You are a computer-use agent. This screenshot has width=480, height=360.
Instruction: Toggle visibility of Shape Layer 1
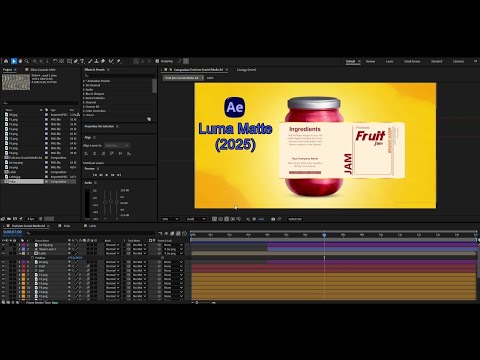click(x=3, y=249)
